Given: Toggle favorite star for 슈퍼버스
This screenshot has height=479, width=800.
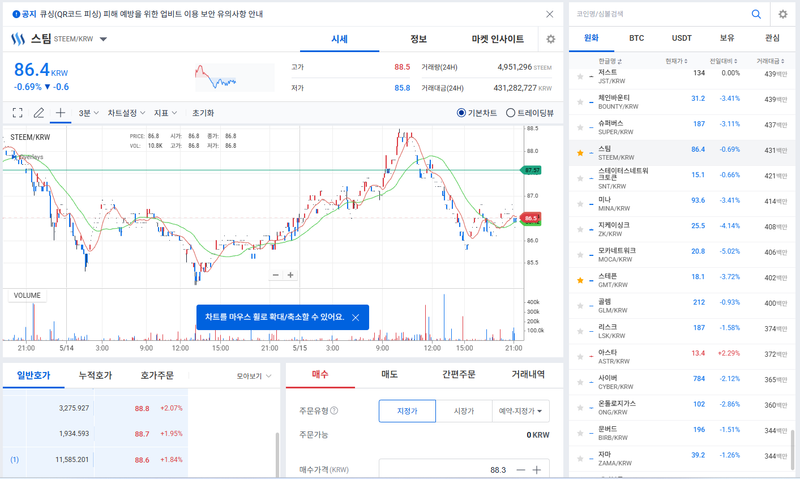Looking at the screenshot, I should click(580, 128).
